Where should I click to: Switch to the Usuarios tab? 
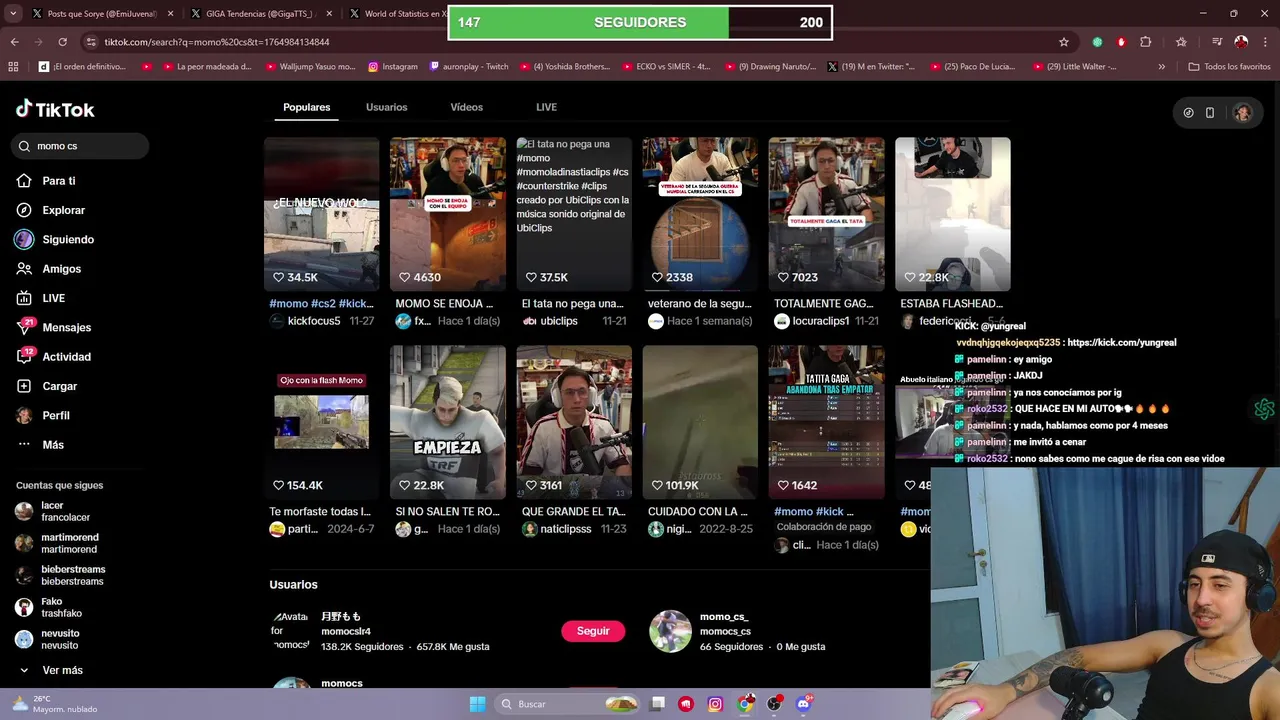[x=386, y=107]
